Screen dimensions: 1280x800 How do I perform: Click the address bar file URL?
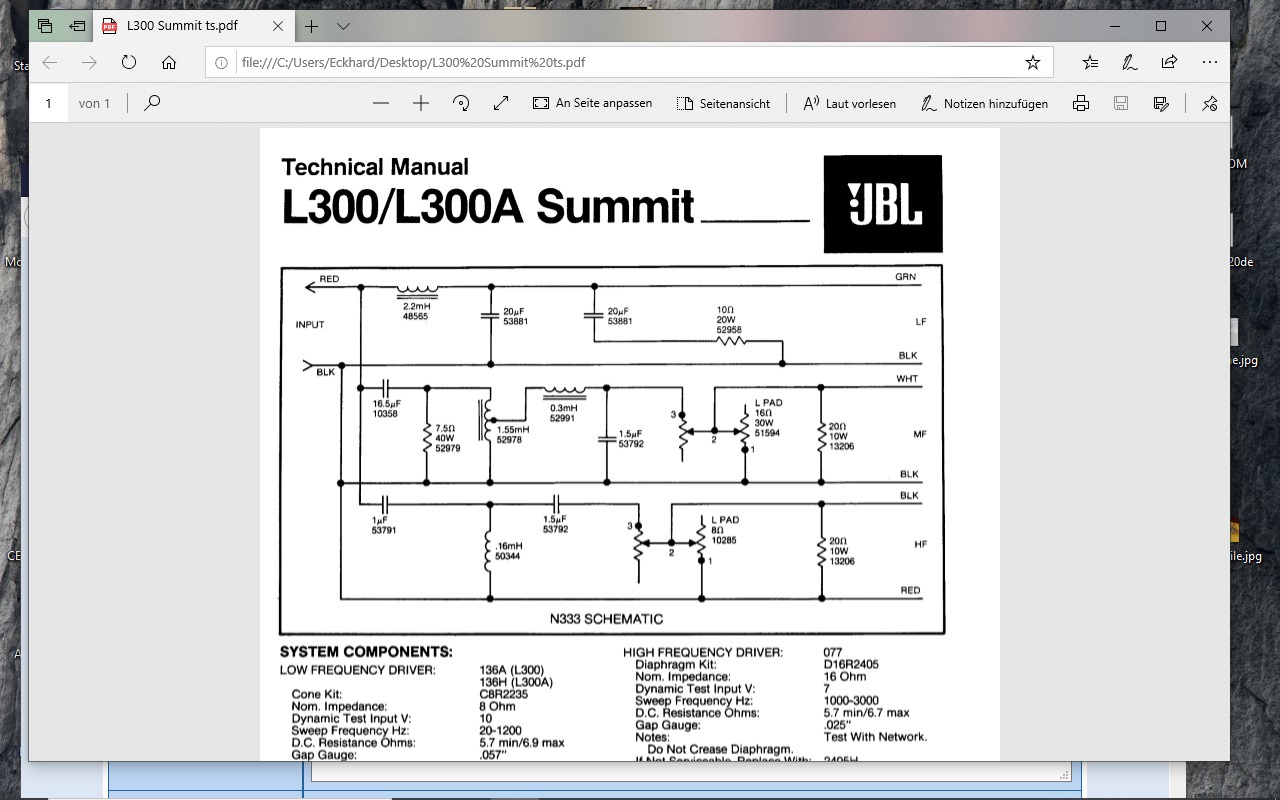[x=413, y=62]
